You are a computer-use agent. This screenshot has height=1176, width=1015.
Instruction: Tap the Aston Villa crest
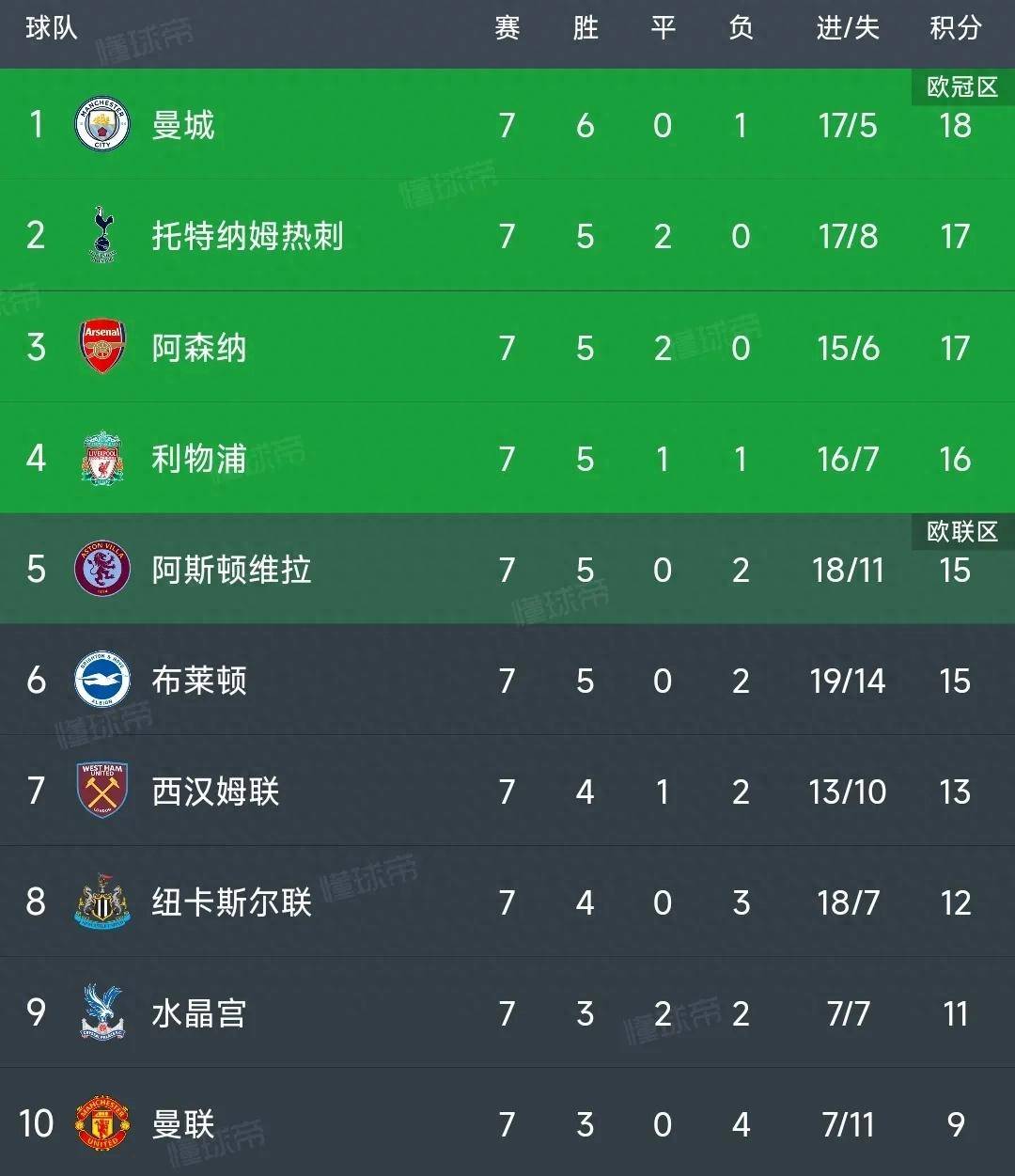101,569
